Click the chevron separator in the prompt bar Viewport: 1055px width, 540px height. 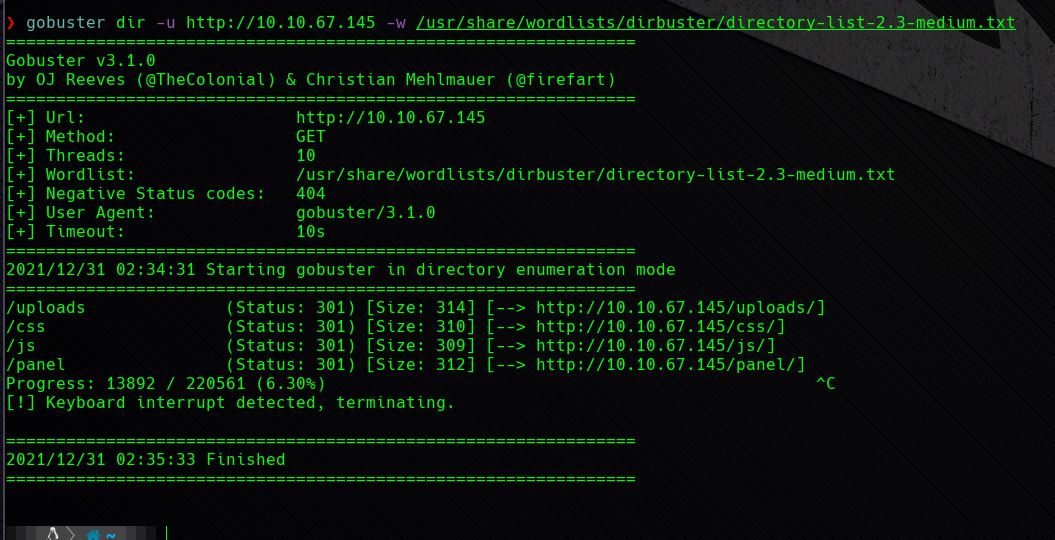pos(72,535)
